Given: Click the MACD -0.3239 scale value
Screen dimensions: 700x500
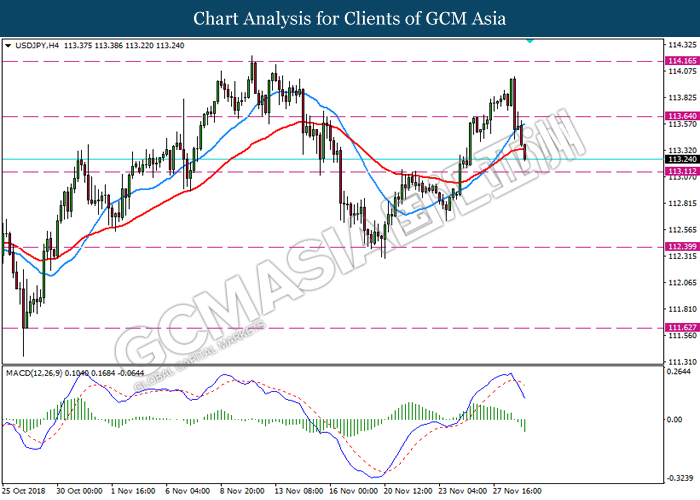Looking at the screenshot, I should (x=679, y=478).
